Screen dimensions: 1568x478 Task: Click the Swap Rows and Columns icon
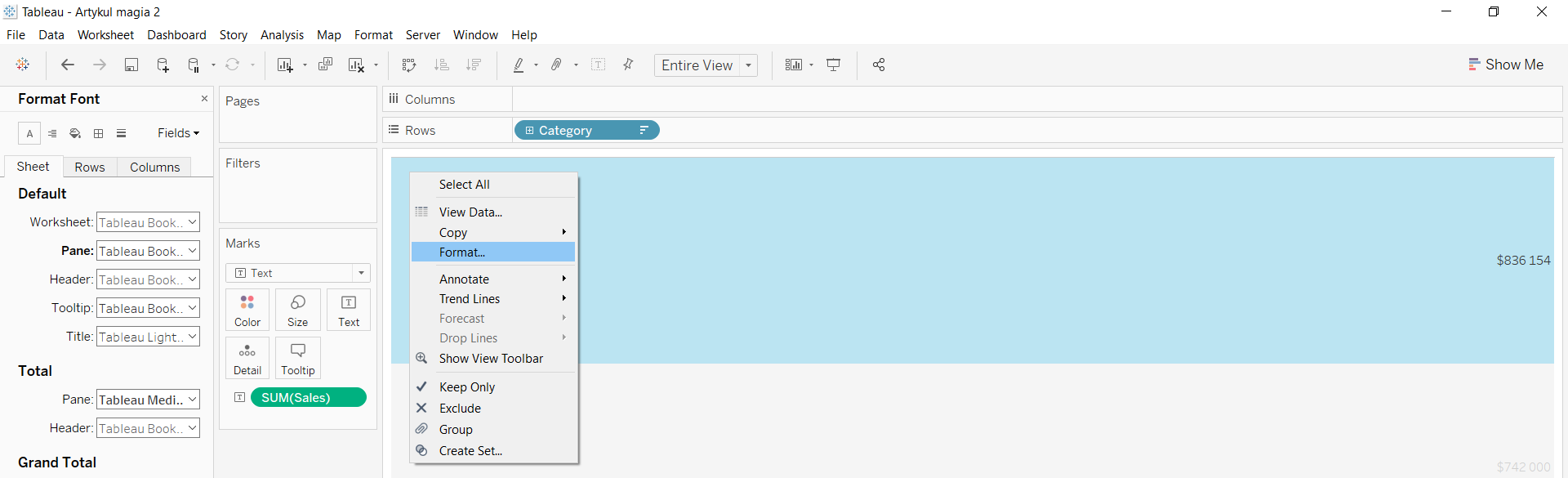(x=409, y=65)
